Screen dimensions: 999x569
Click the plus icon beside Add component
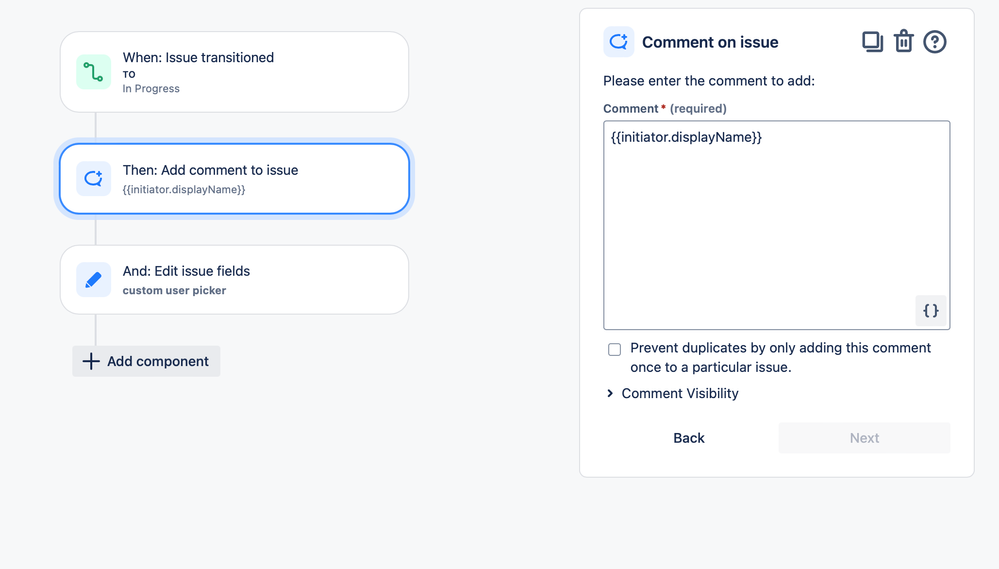(x=91, y=361)
